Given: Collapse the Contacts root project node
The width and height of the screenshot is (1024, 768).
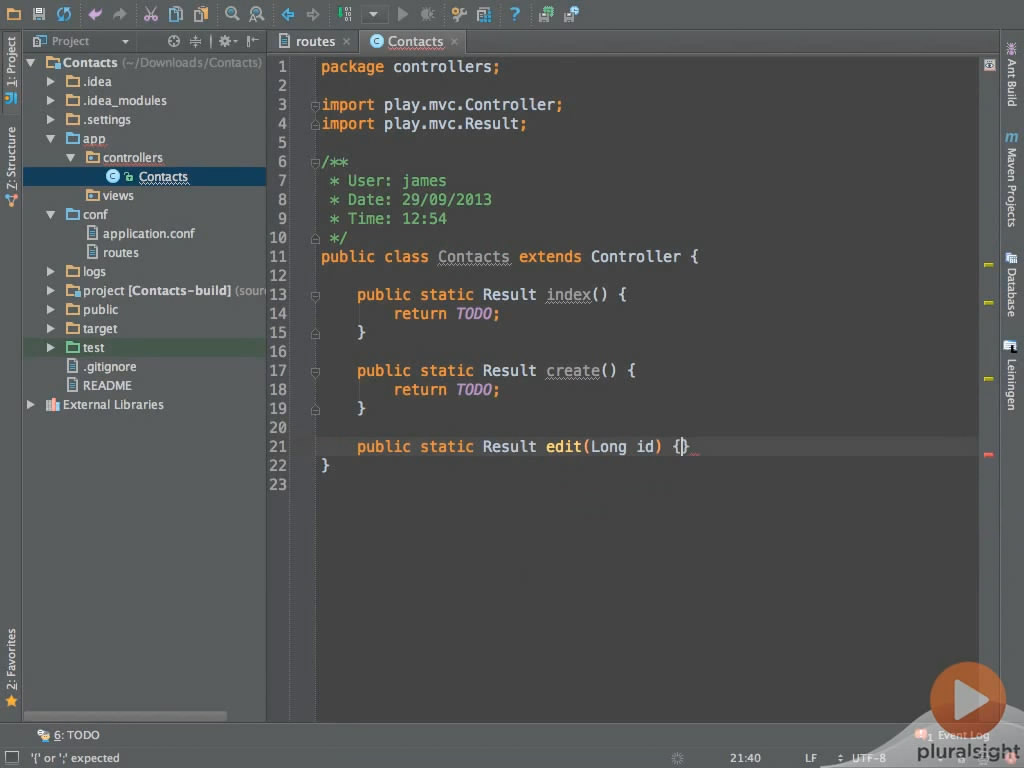Looking at the screenshot, I should [31, 63].
